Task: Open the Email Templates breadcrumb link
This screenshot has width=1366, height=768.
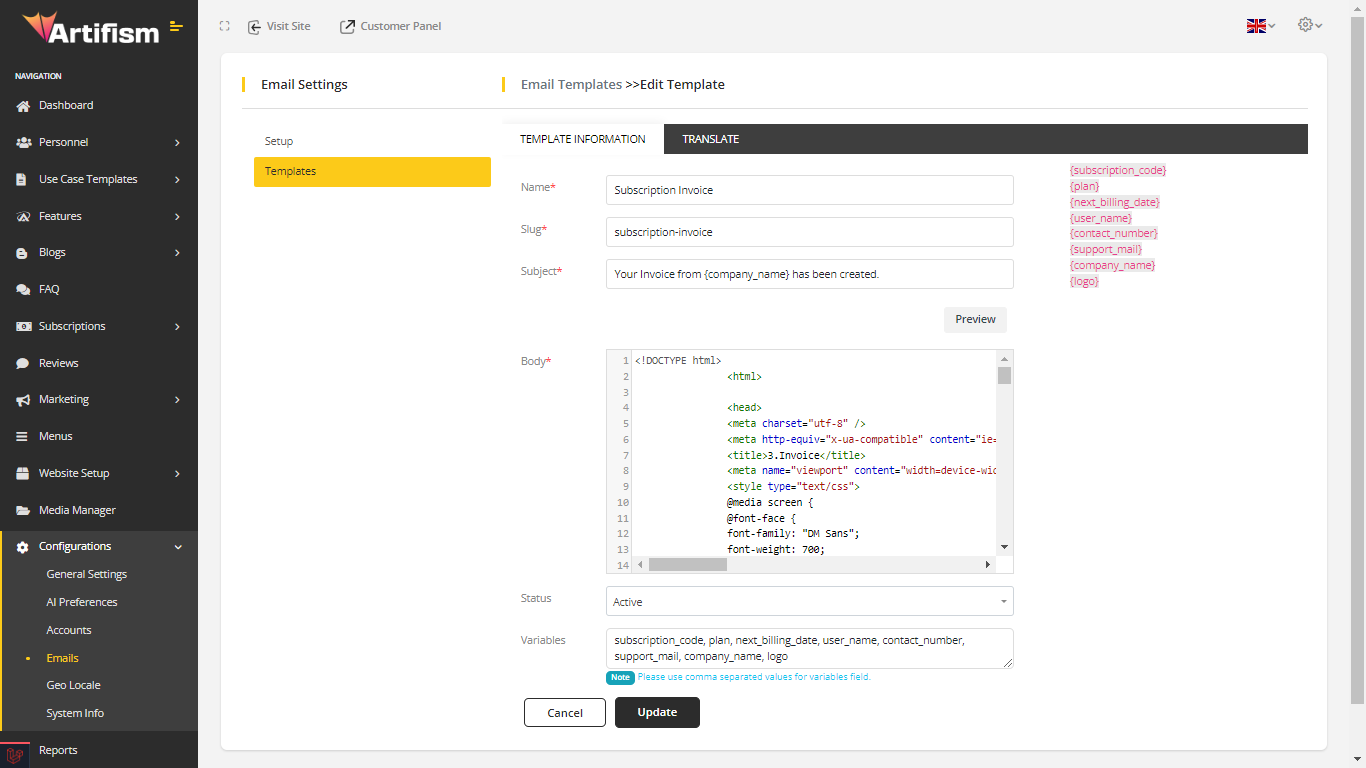Action: tap(571, 85)
